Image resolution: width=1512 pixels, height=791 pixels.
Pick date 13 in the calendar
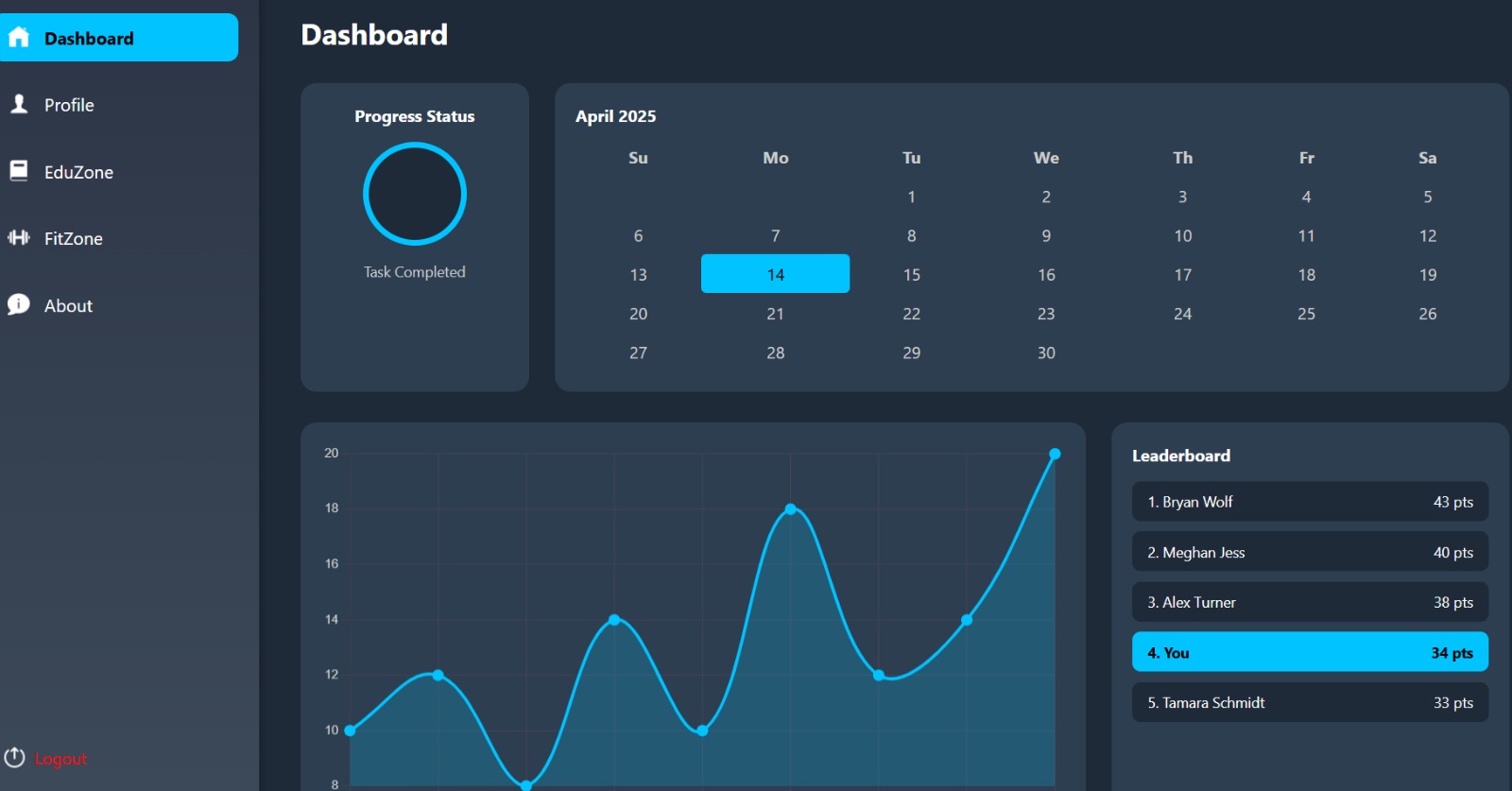[x=639, y=274]
